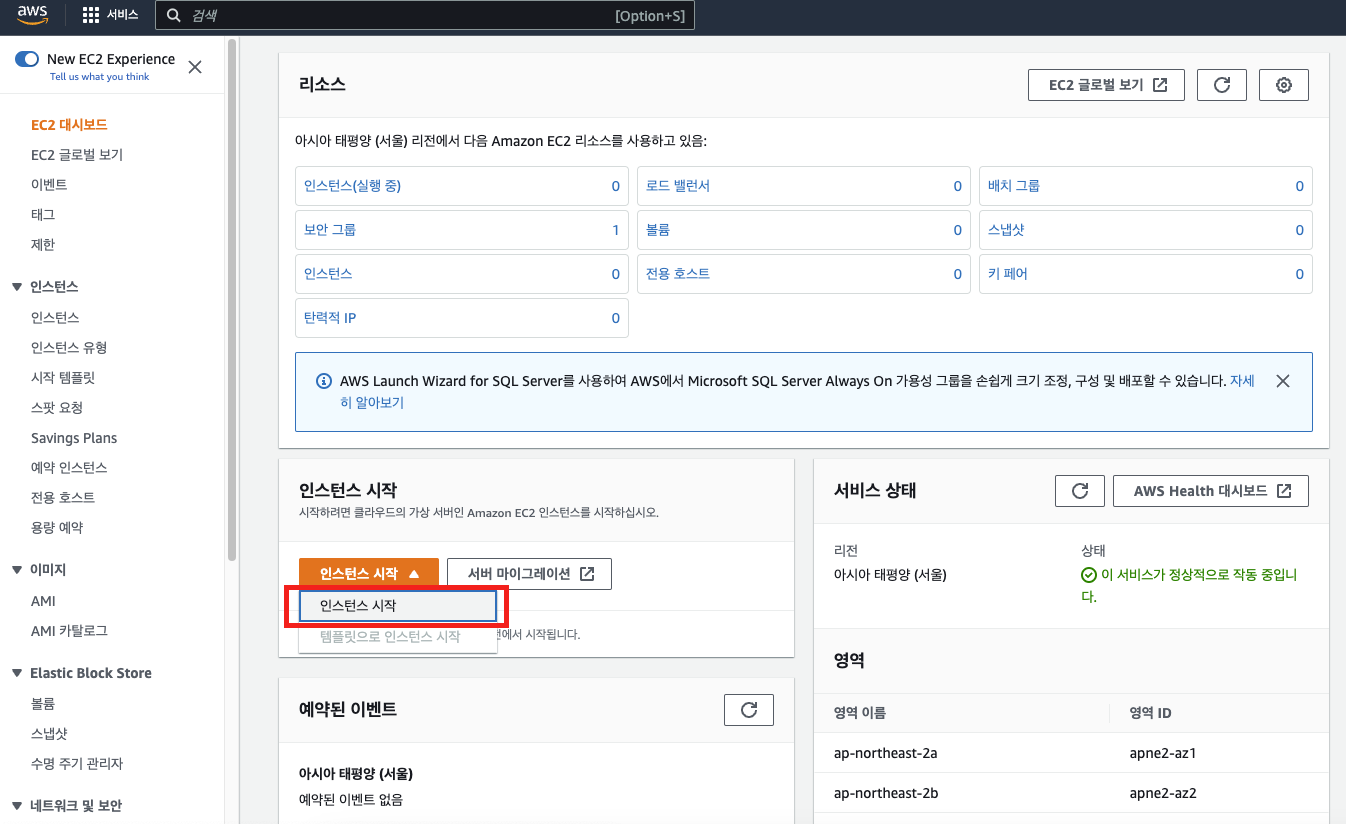Go to 태그 in the sidebar
Viewport: 1346px width, 824px height.
point(43,215)
